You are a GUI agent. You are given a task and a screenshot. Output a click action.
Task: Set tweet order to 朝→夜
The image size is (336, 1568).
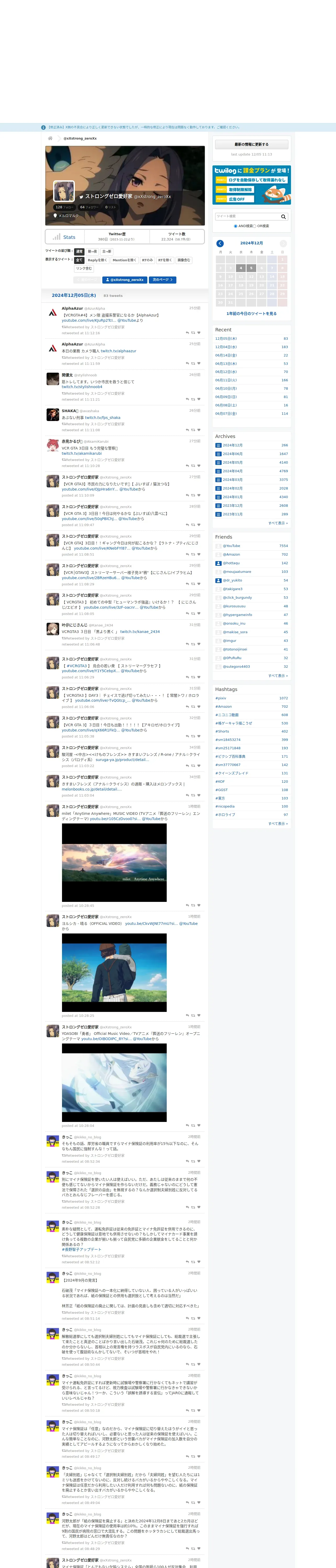point(92,251)
